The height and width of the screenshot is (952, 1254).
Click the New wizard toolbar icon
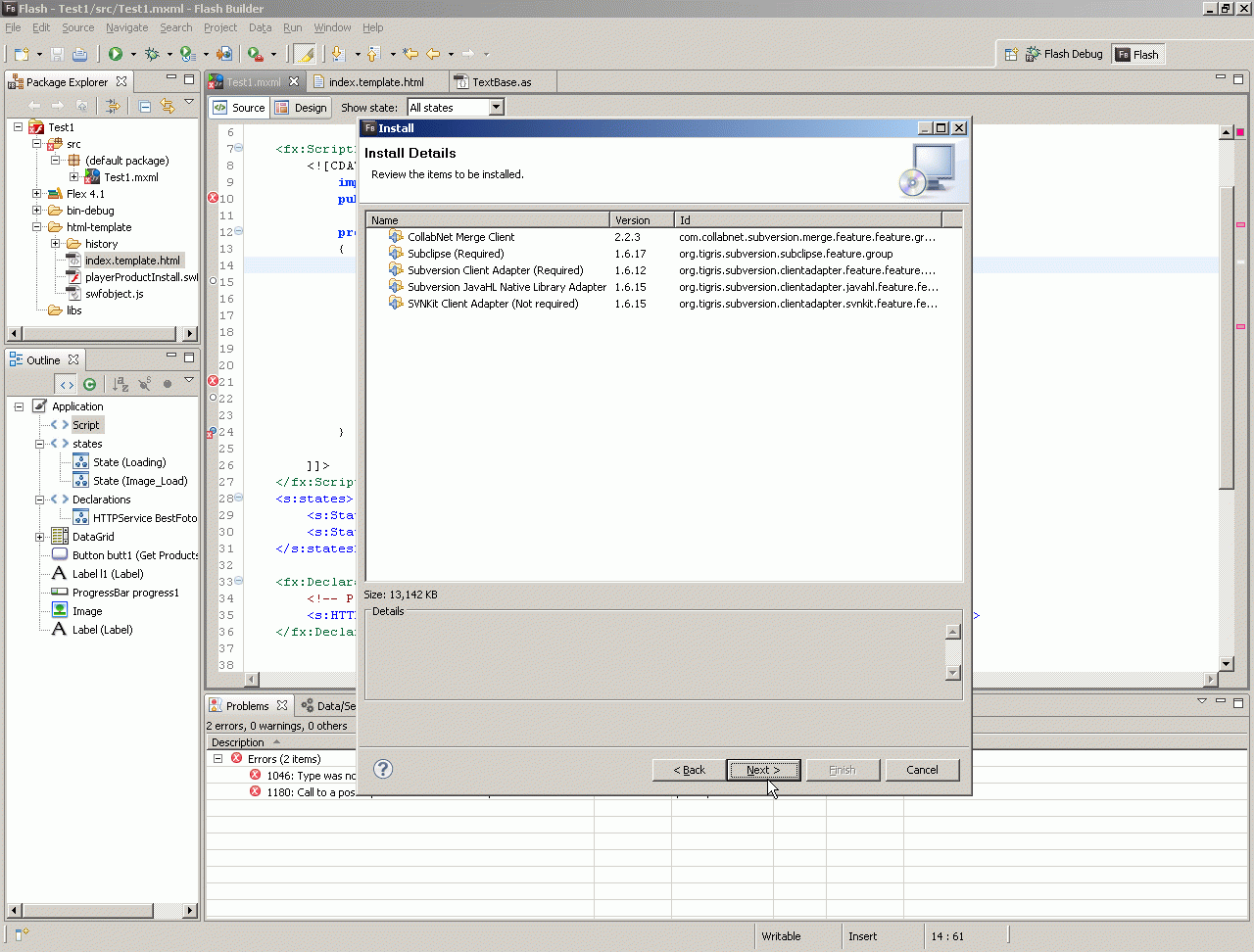(22, 54)
